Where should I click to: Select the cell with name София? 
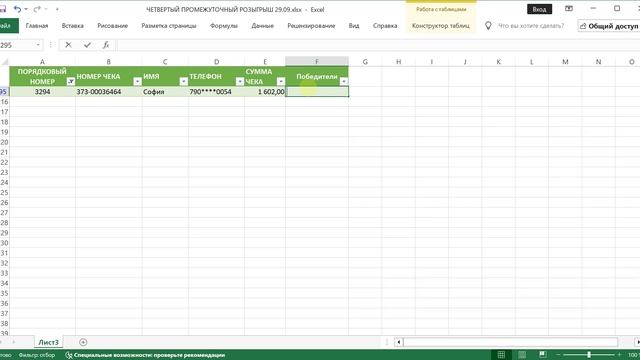(x=165, y=92)
